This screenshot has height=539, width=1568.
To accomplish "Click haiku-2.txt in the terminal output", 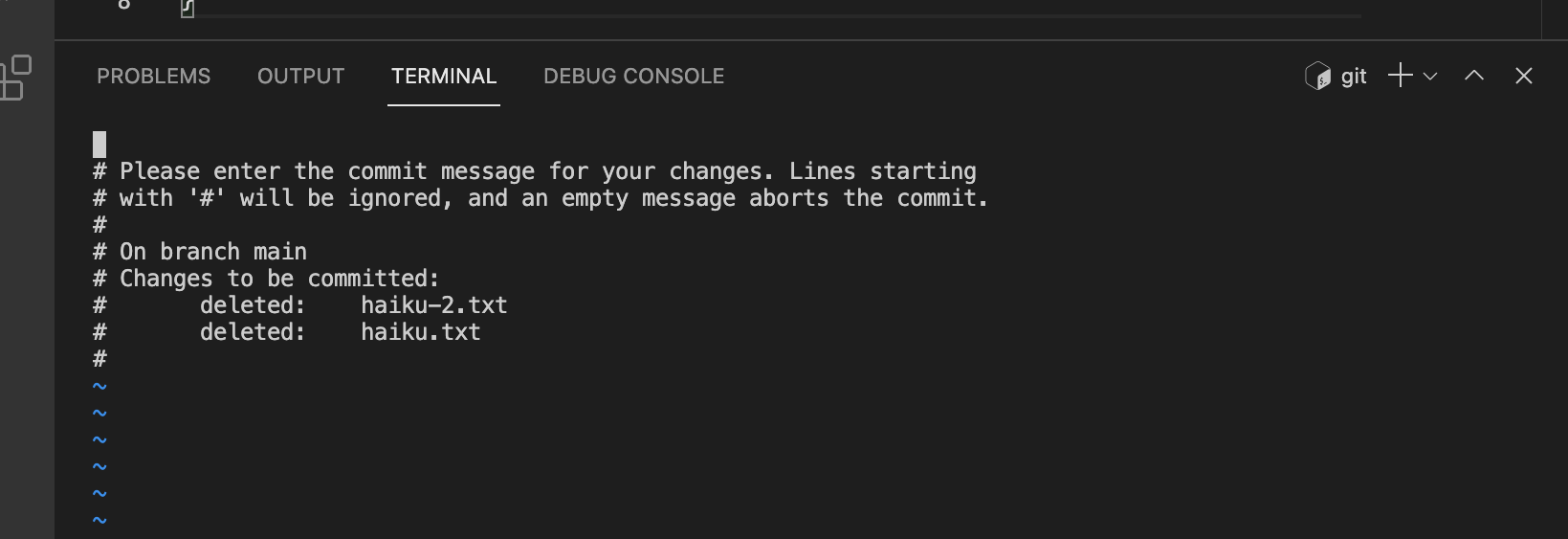I will [433, 305].
